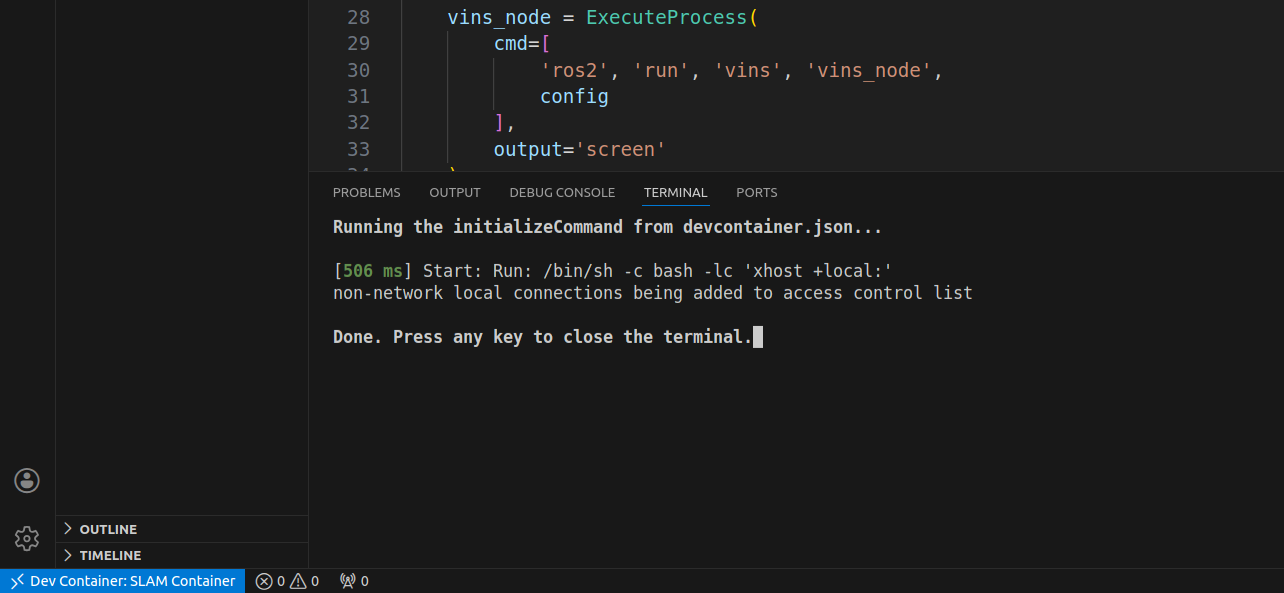This screenshot has height=593, width=1284.
Task: Click the Dev Container: SLAM Container label
Action: [132, 581]
